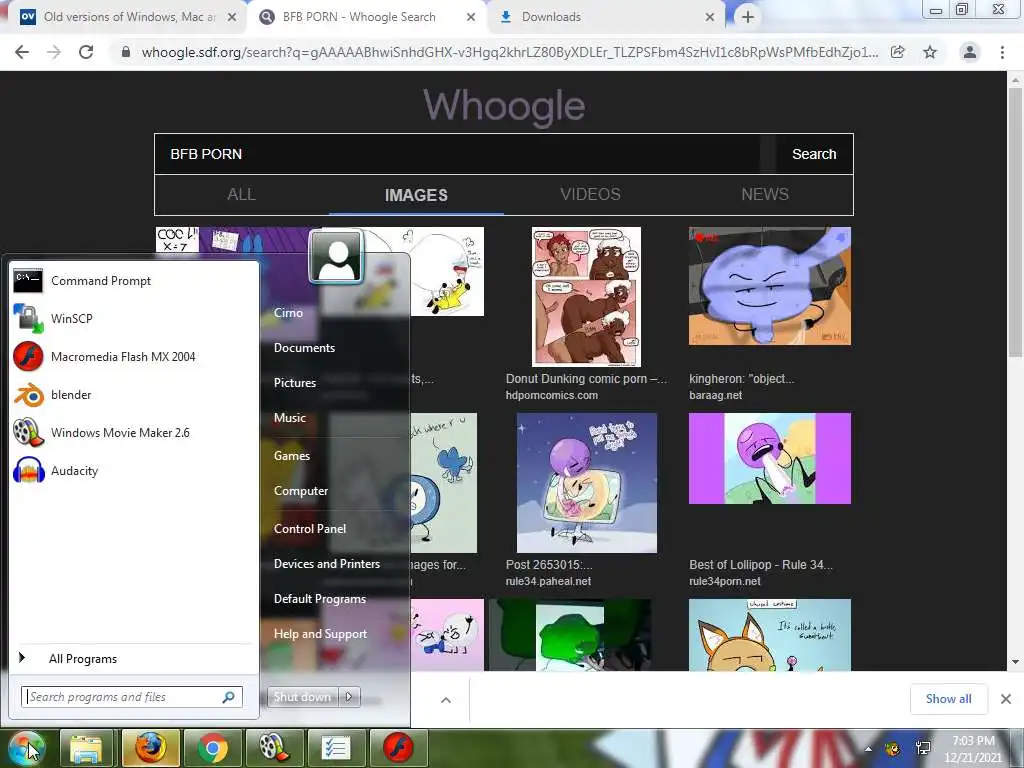Click the Windows Start orb
This screenshot has height=768, width=1024.
(x=26, y=748)
